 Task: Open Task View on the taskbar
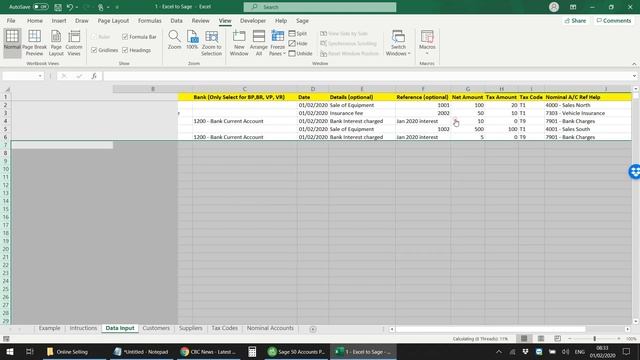pyautogui.click(x=29, y=351)
